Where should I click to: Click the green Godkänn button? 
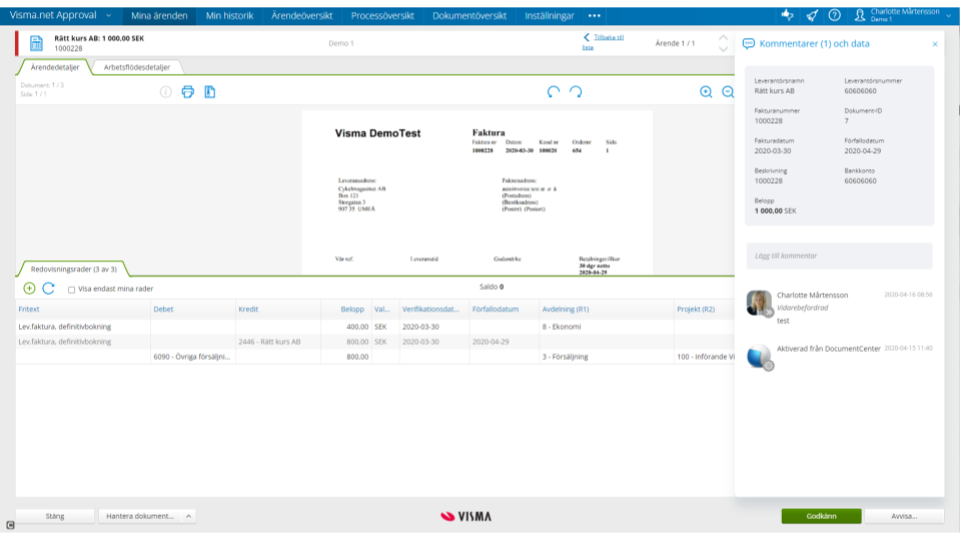821,516
